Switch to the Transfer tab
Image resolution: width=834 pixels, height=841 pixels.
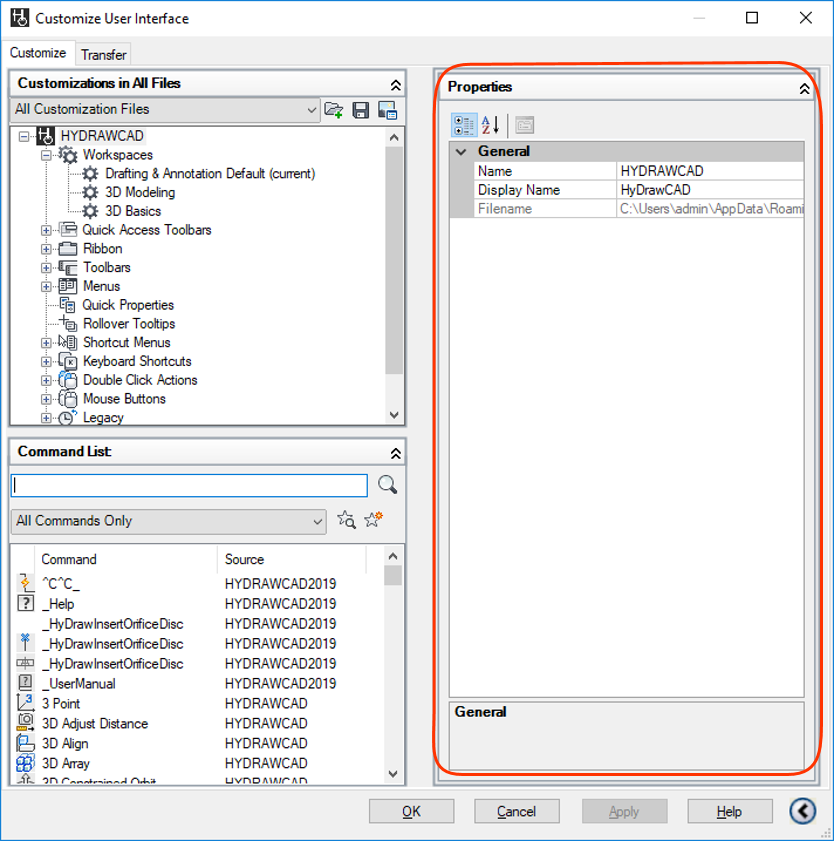pyautogui.click(x=104, y=55)
